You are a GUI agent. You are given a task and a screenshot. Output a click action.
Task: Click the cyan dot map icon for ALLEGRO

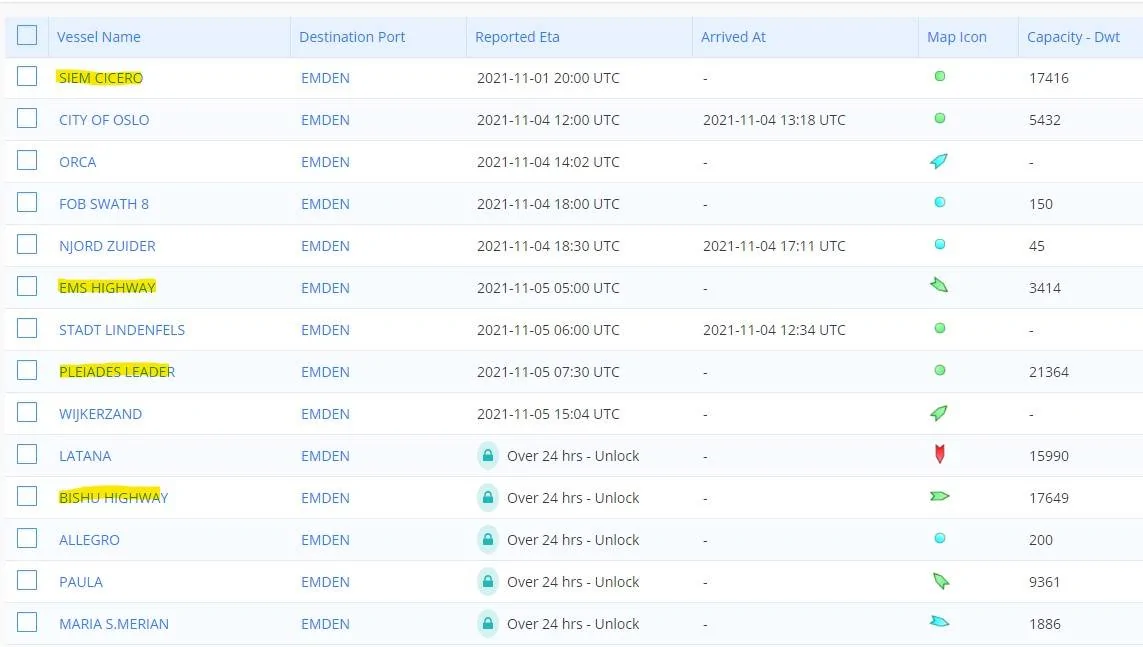pyautogui.click(x=940, y=538)
